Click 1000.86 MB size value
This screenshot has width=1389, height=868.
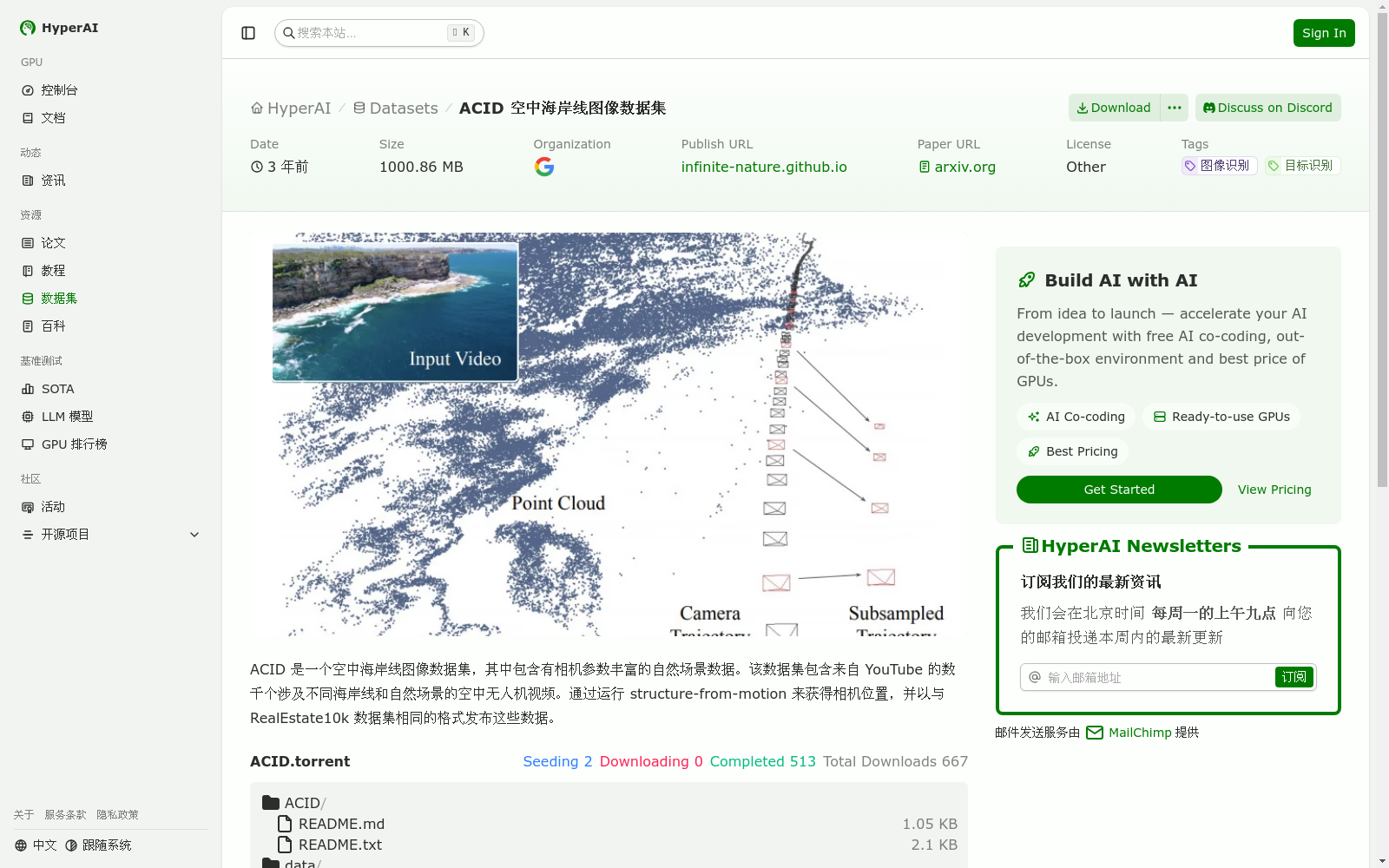pos(421,167)
